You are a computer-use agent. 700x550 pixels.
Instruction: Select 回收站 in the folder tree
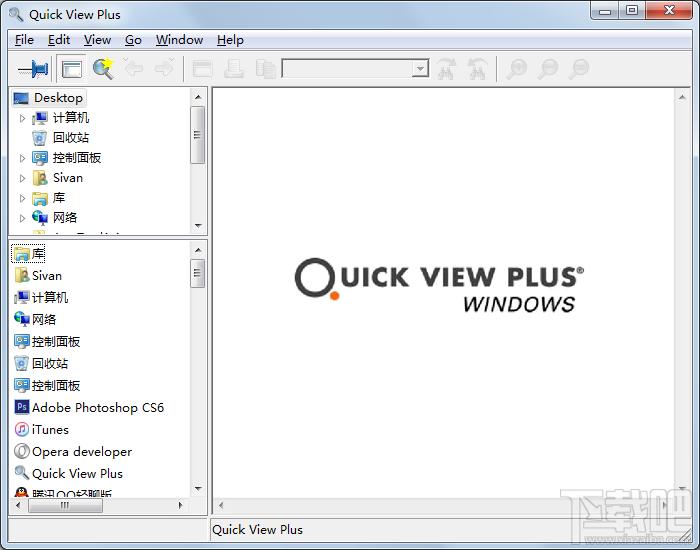click(71, 138)
